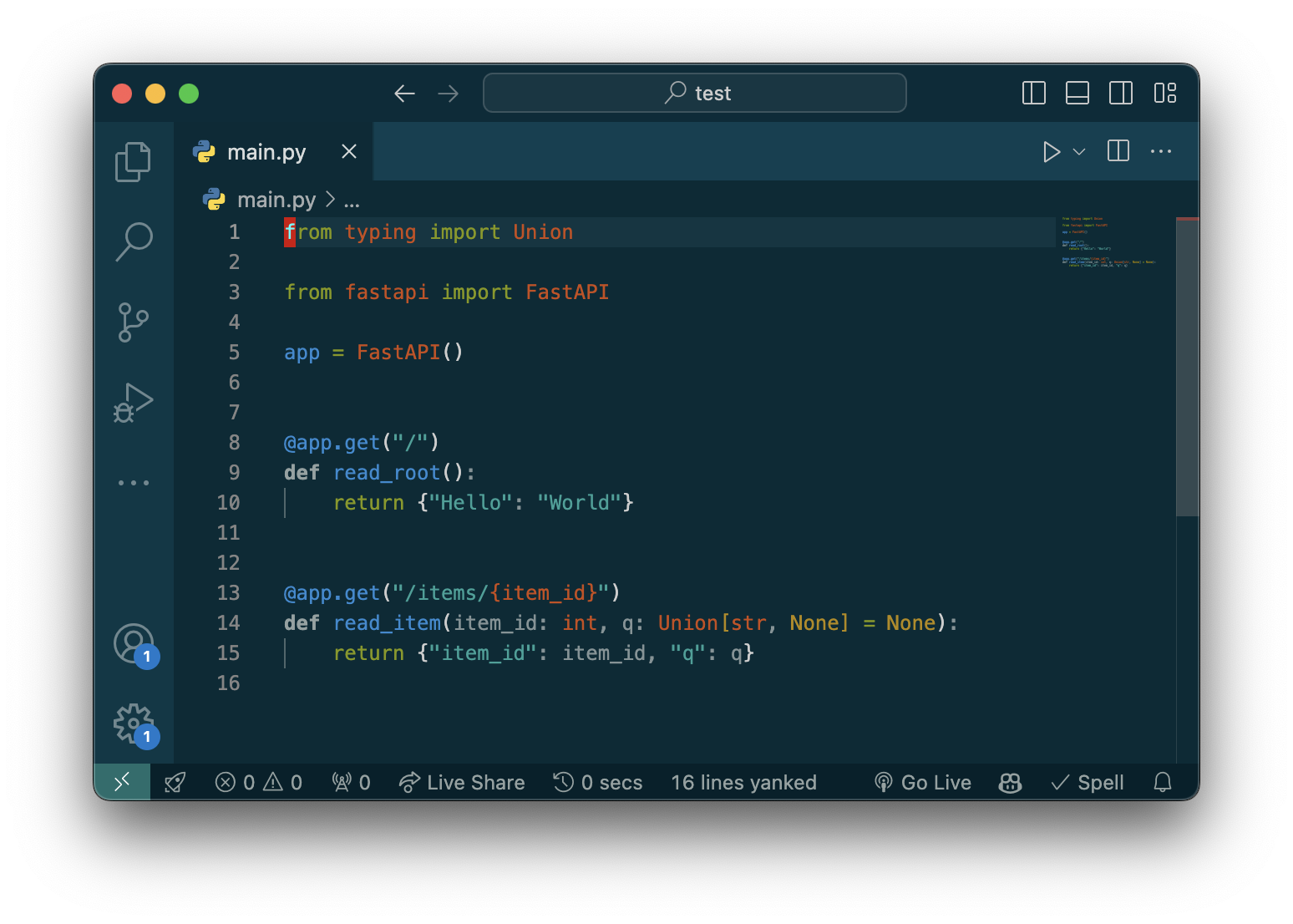The image size is (1293, 924).
Task: Open the Run and Debug view
Action: [x=133, y=403]
